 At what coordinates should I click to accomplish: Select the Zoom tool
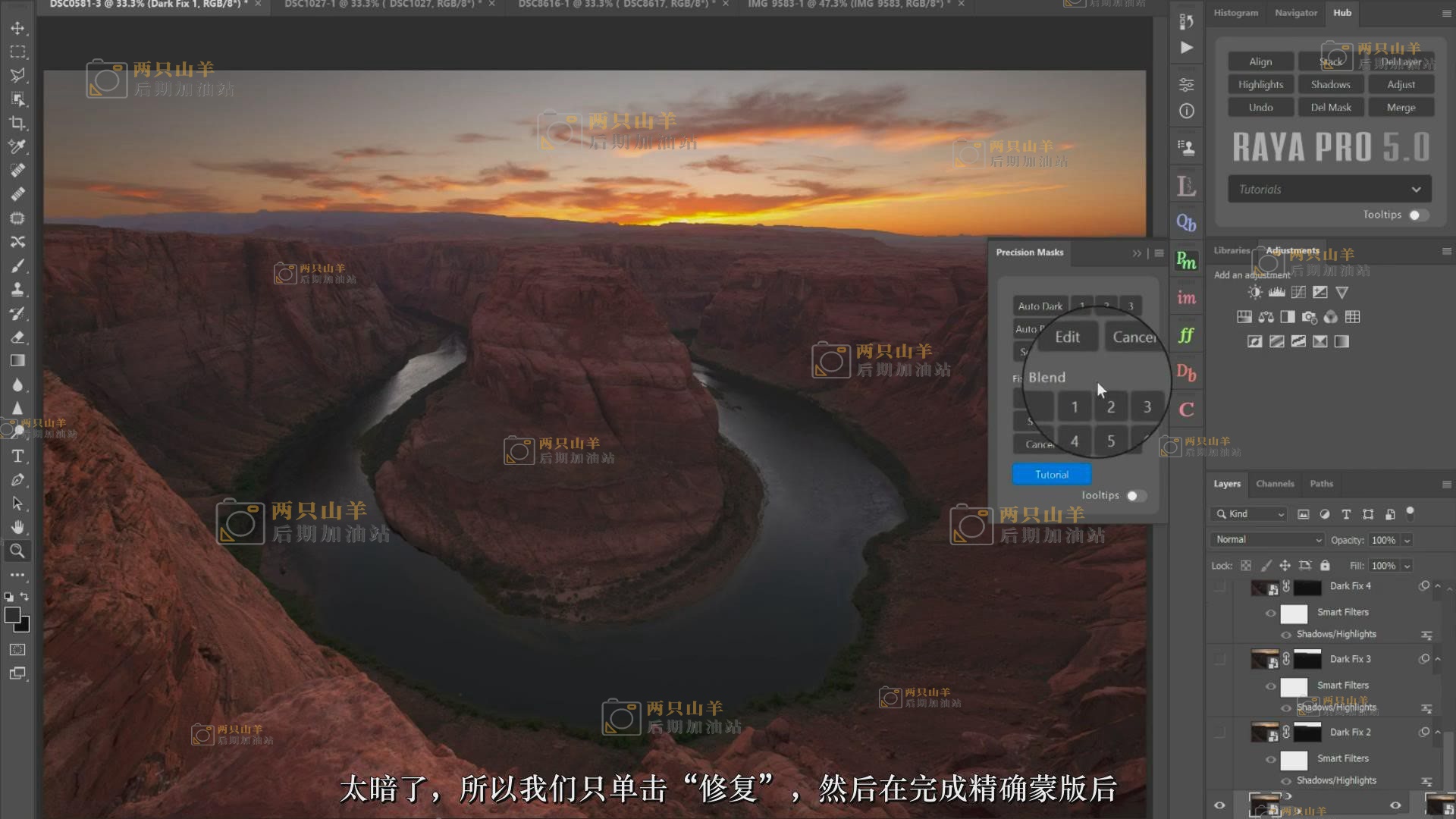click(x=17, y=551)
